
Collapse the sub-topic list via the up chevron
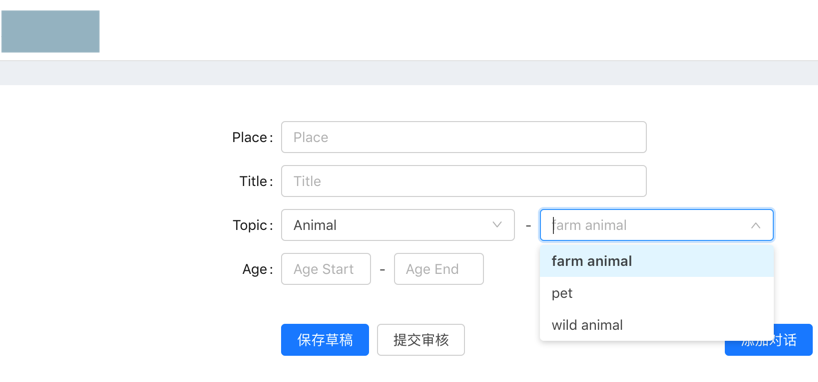click(755, 225)
